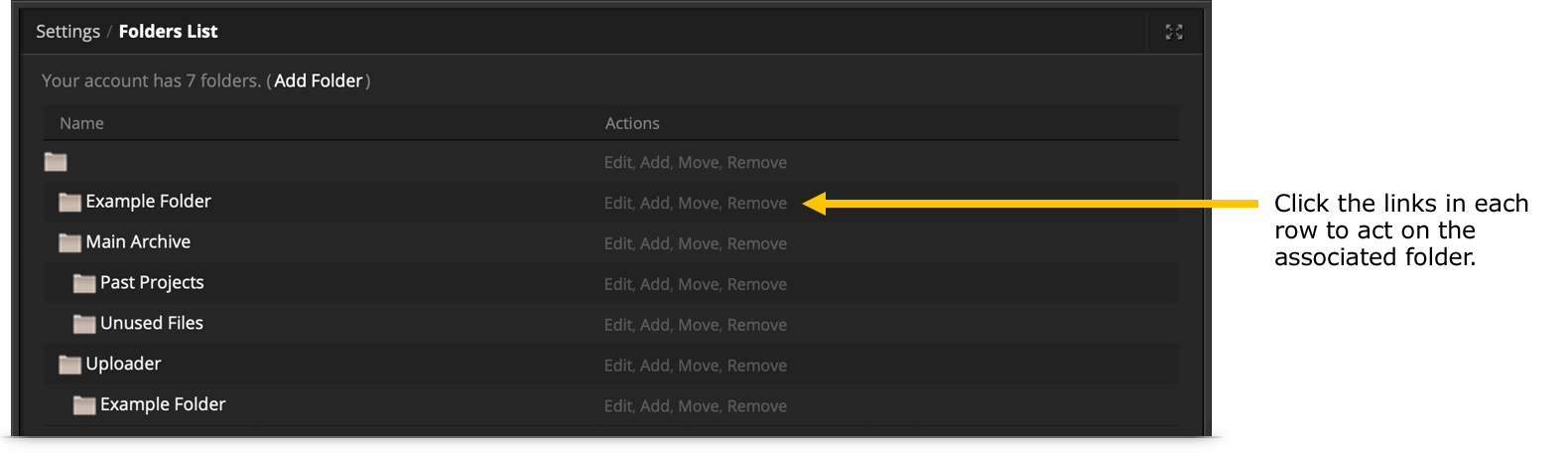Move the Past Projects folder
1568x455 pixels.
coord(699,284)
